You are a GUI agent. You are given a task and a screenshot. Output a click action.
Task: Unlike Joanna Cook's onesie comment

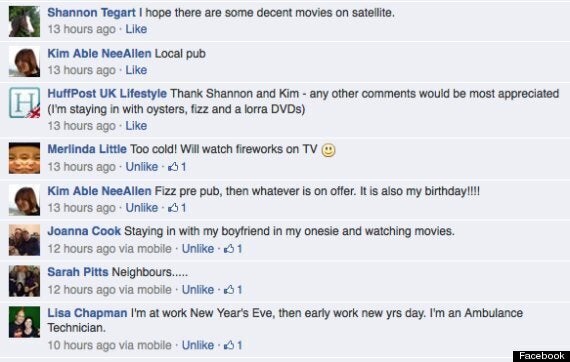coord(198,249)
